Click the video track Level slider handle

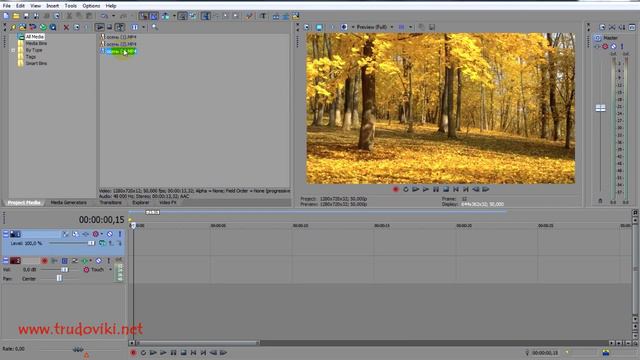point(91,243)
